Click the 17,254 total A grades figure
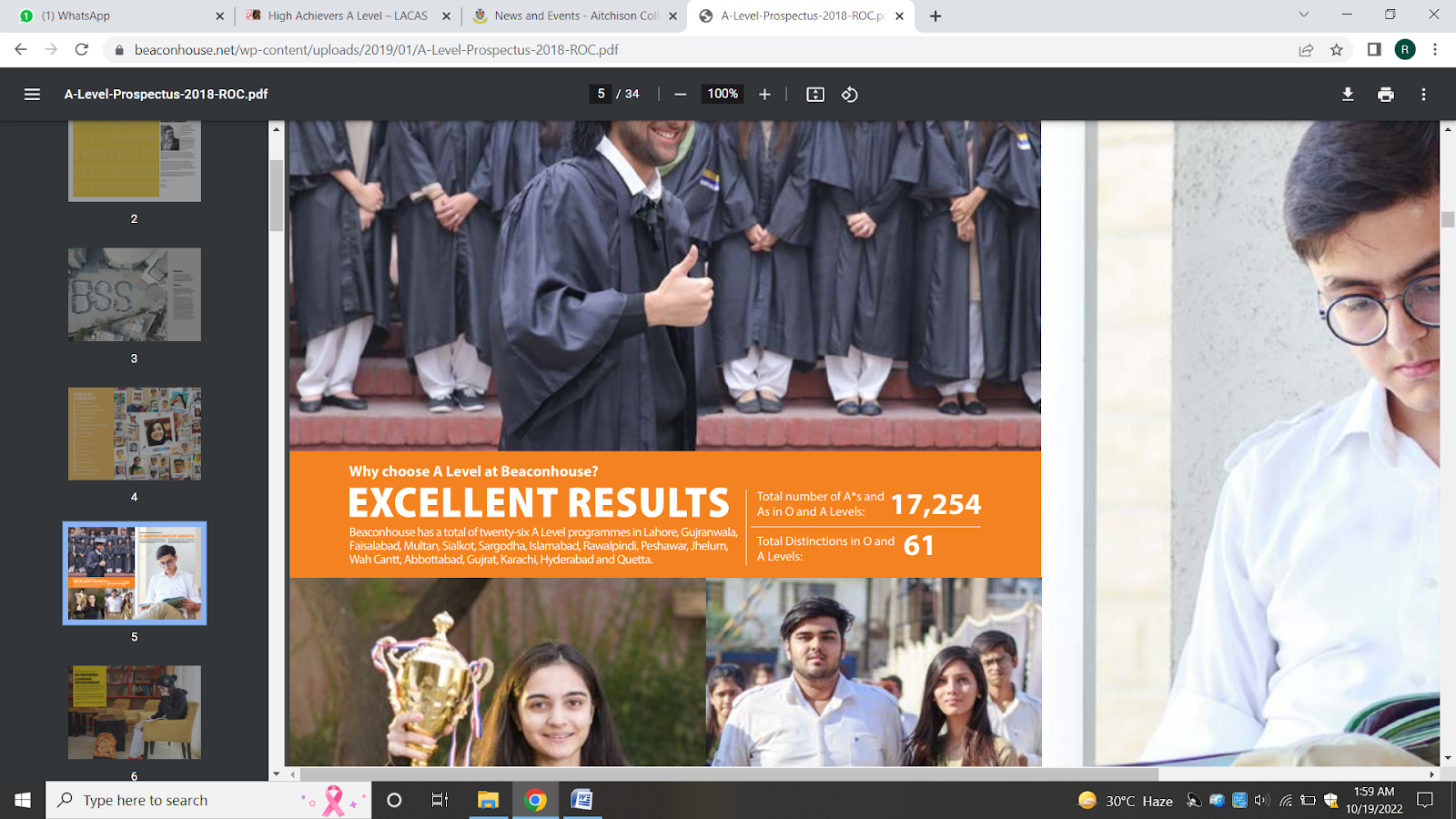The height and width of the screenshot is (819, 1456). 935,504
